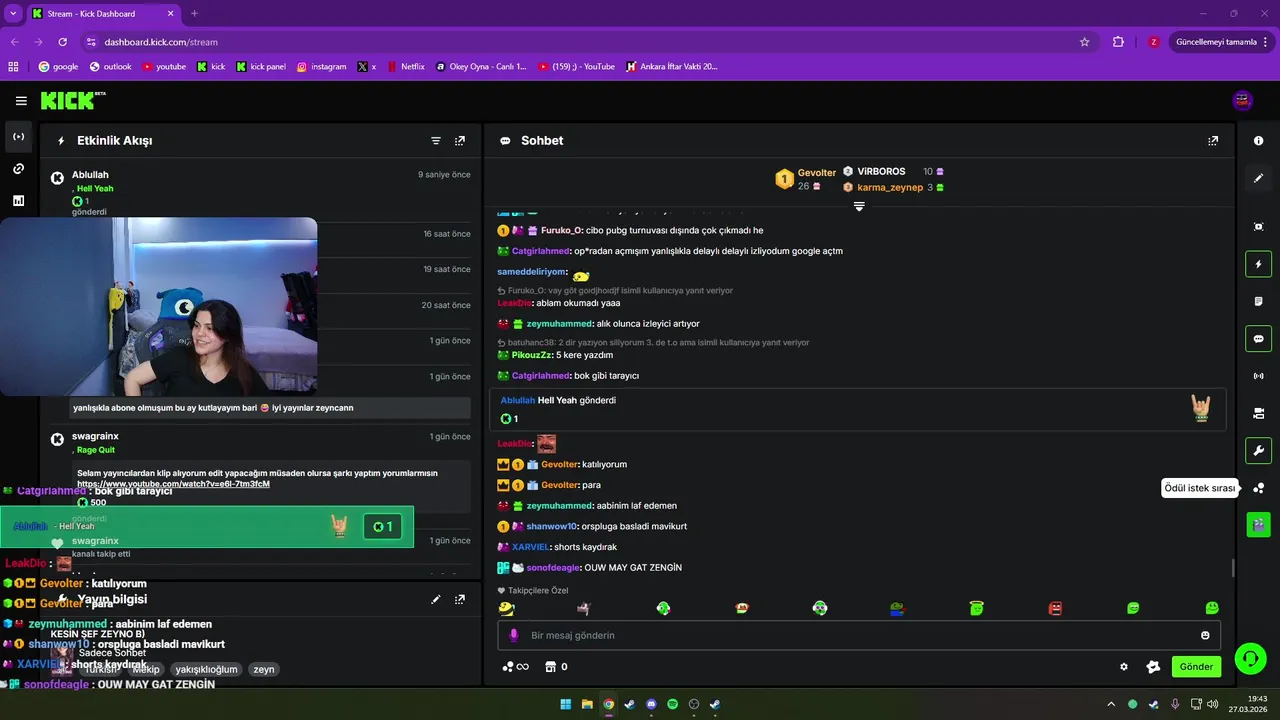
Task: Click the green clapperboard clips icon
Action: coord(1258,523)
